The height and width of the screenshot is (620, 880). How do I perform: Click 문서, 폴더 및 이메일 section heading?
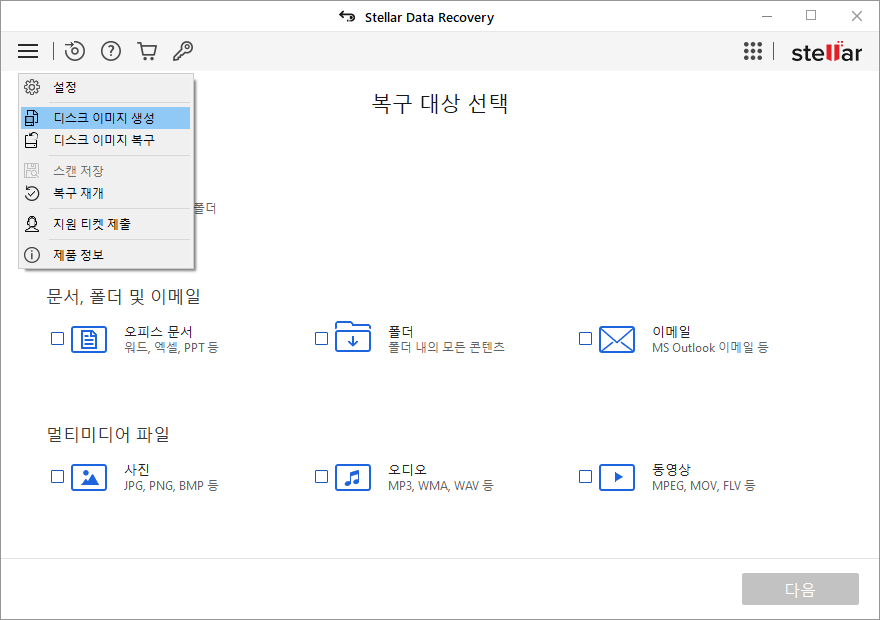(123, 296)
